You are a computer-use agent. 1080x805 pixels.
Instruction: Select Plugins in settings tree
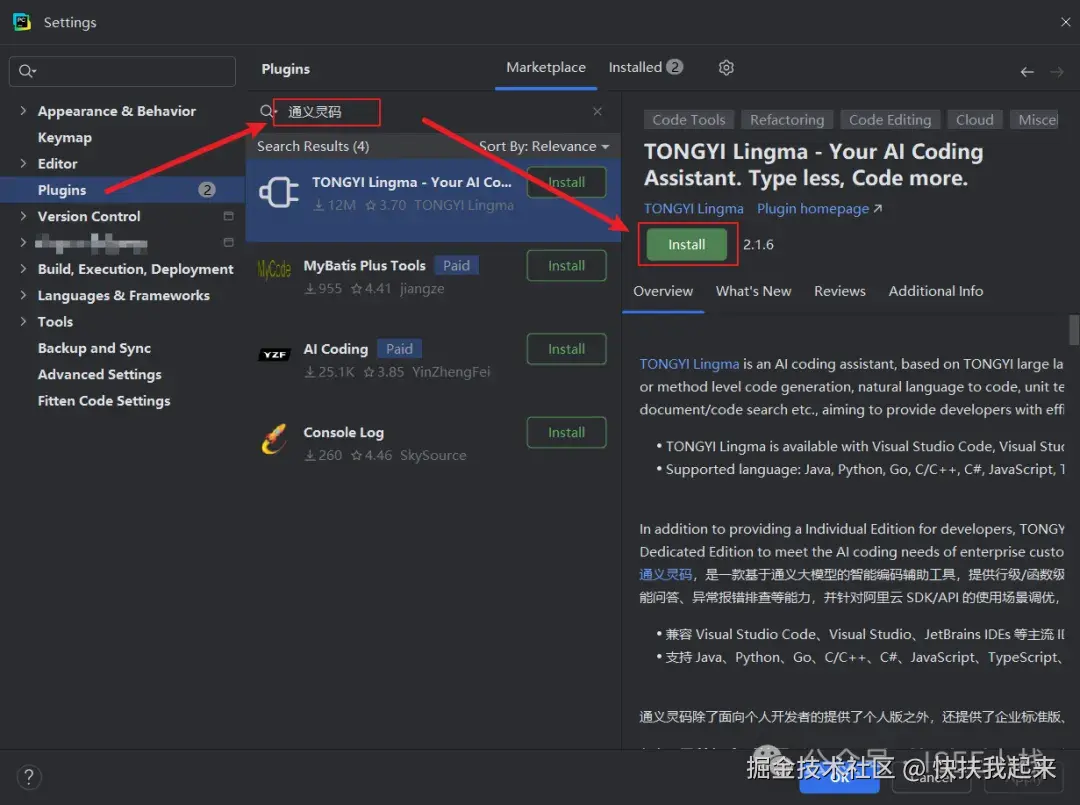coord(123,189)
